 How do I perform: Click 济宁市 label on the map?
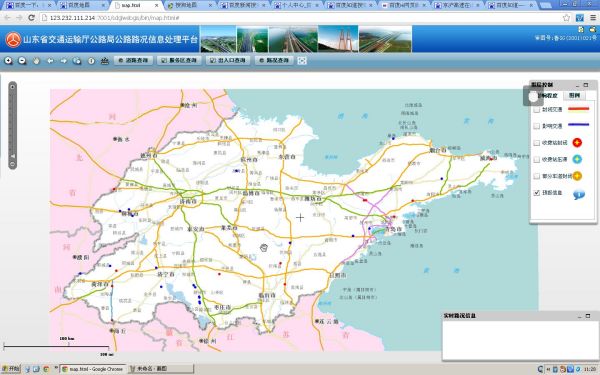click(x=166, y=274)
